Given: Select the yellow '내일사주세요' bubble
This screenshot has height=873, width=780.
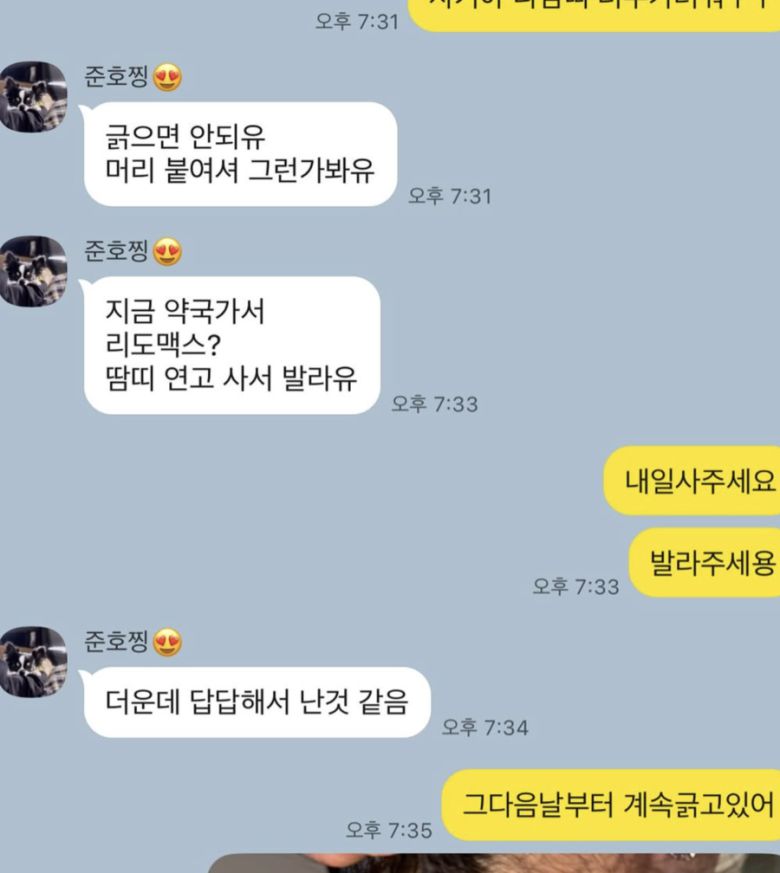Looking at the screenshot, I should coord(692,480).
